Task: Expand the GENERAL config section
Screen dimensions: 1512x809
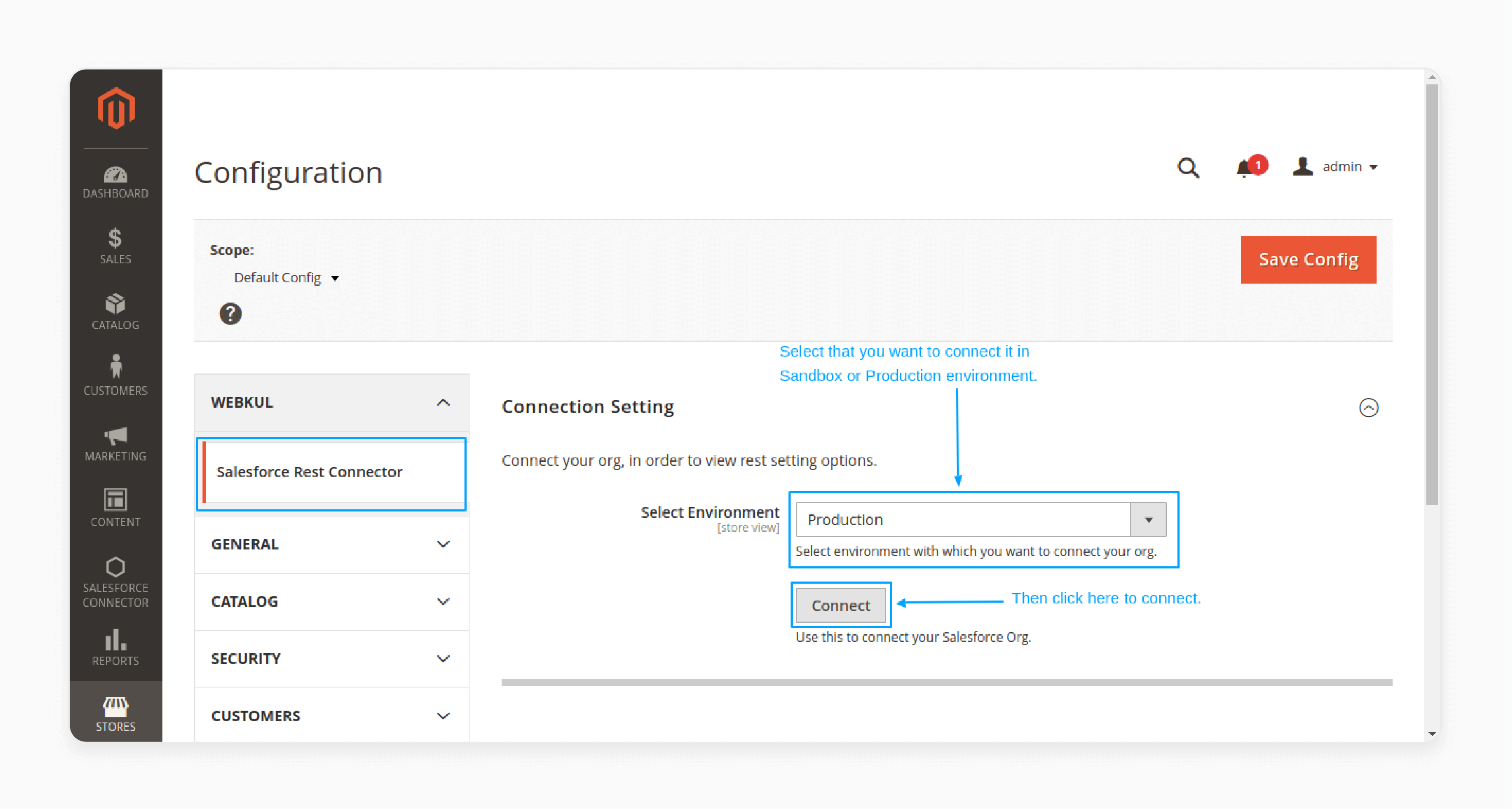Action: 332,544
